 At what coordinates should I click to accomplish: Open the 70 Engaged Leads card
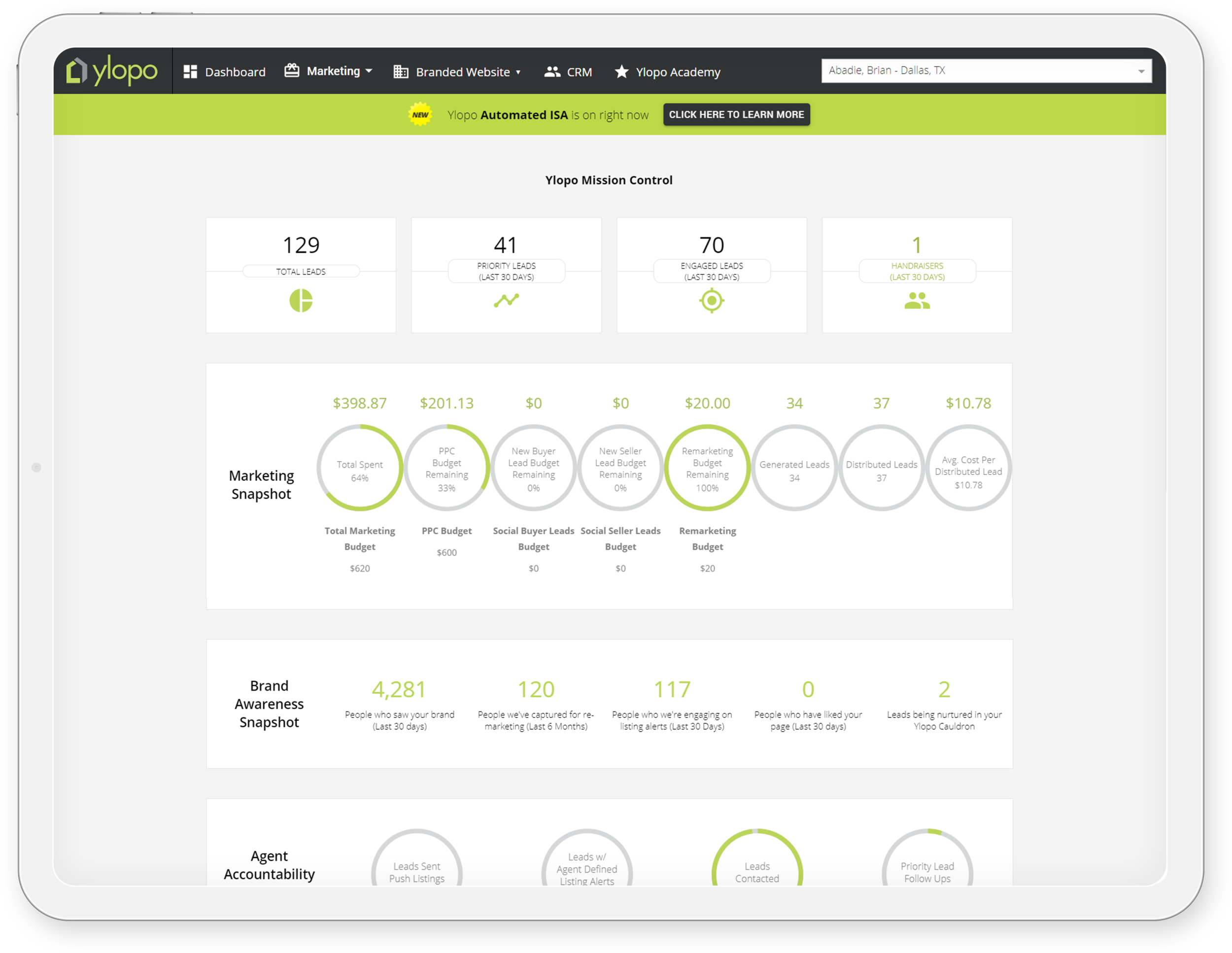(712, 275)
